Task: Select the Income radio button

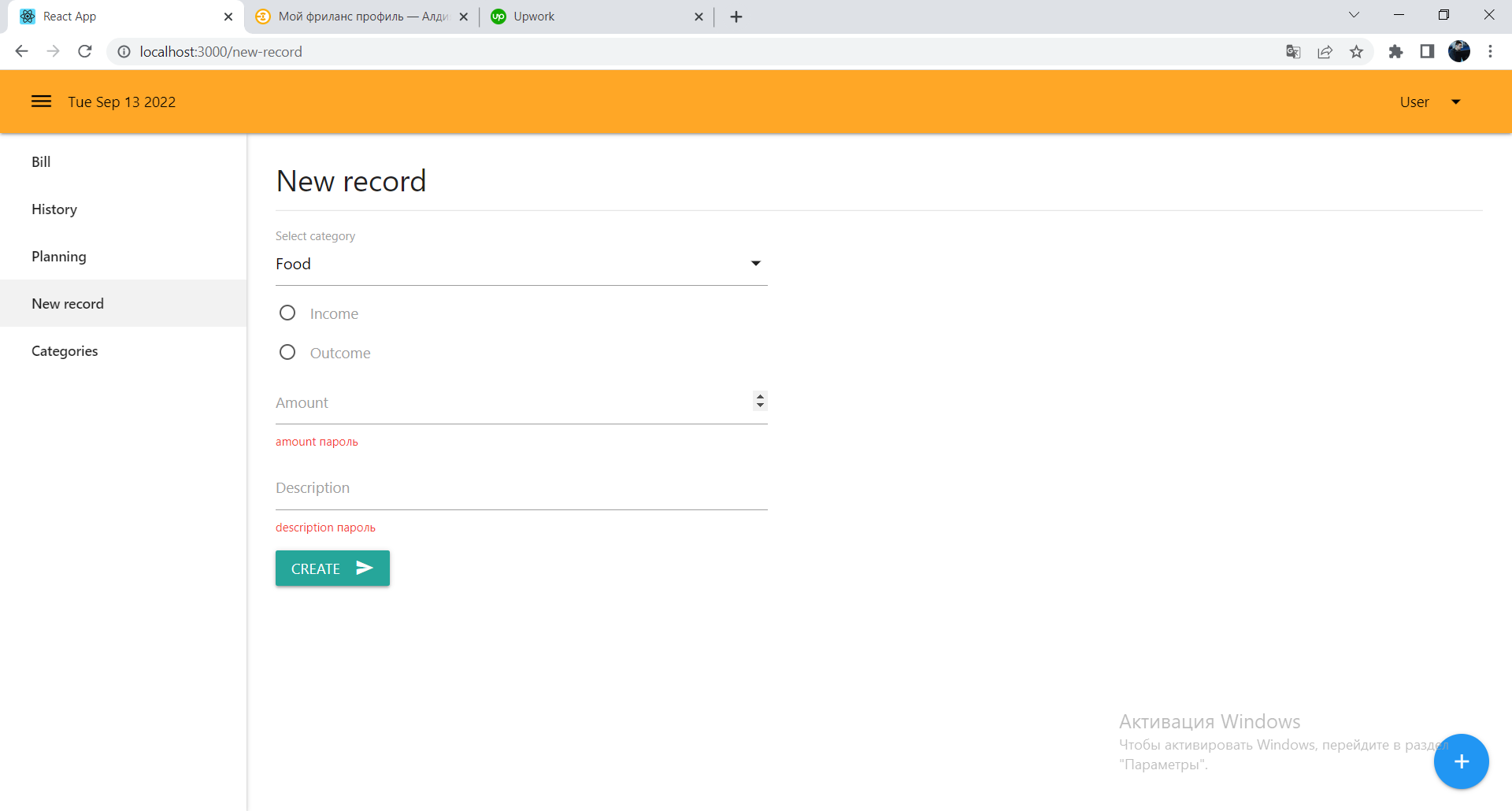Action: [287, 313]
